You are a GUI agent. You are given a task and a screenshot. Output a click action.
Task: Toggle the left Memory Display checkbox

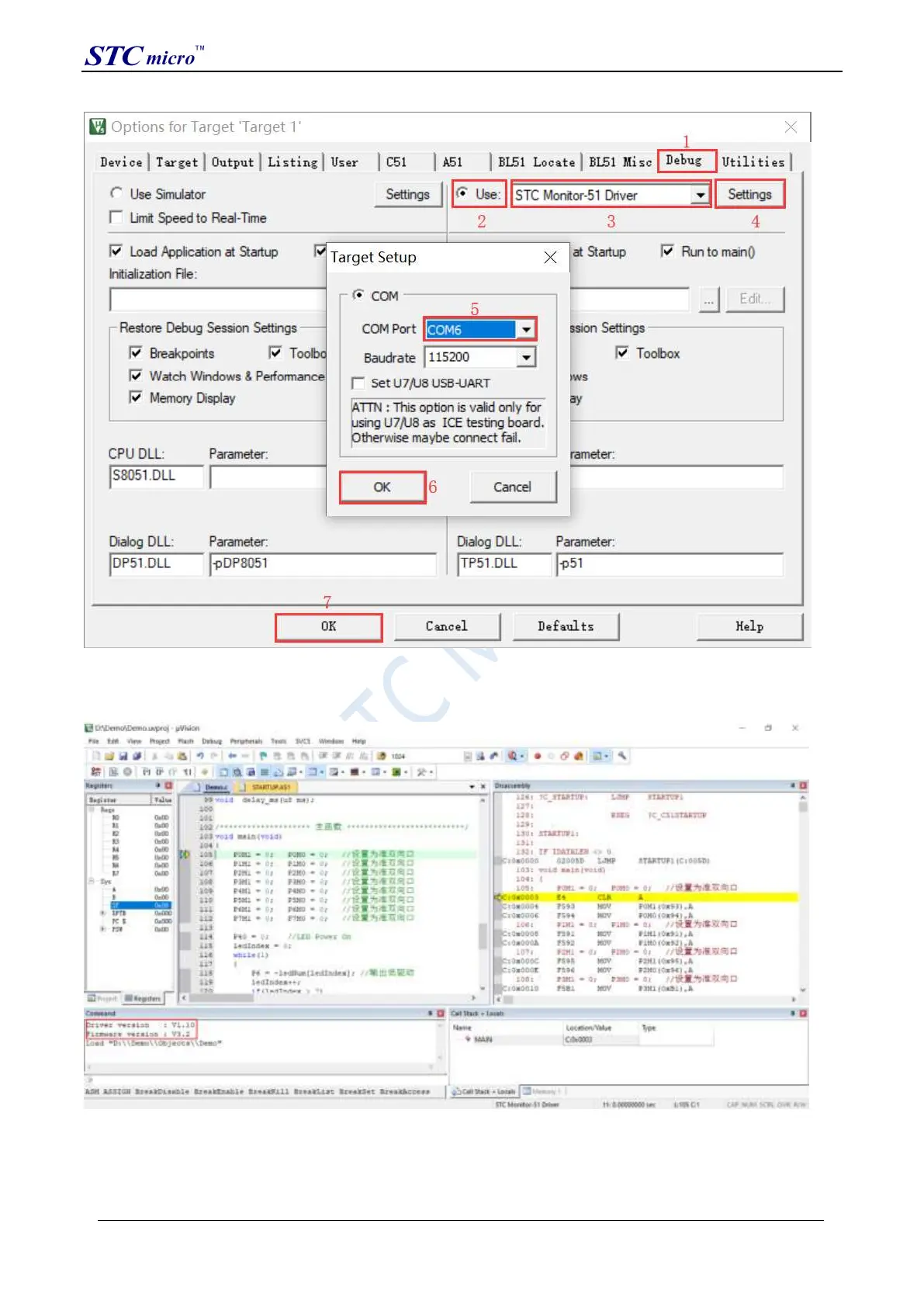point(136,397)
